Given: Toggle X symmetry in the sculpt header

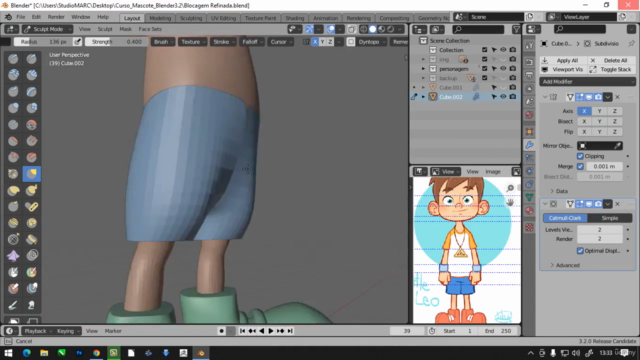Looking at the screenshot, I should pyautogui.click(x=315, y=42).
